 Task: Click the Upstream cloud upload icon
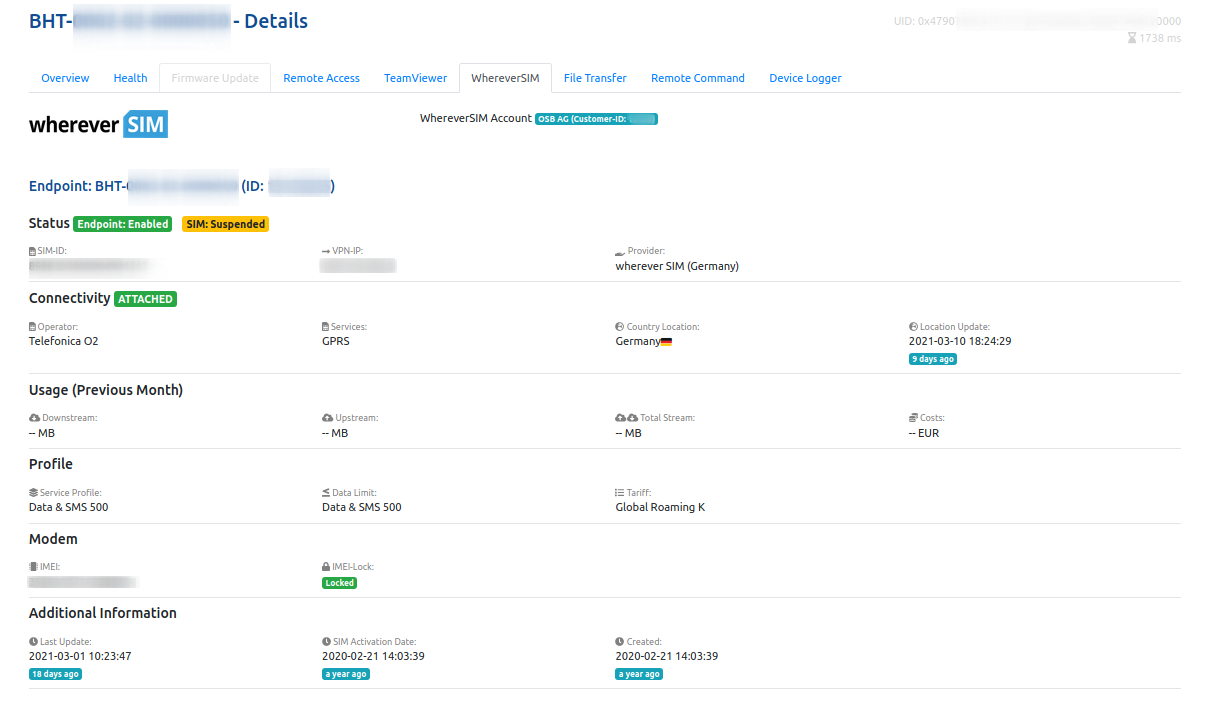327,418
